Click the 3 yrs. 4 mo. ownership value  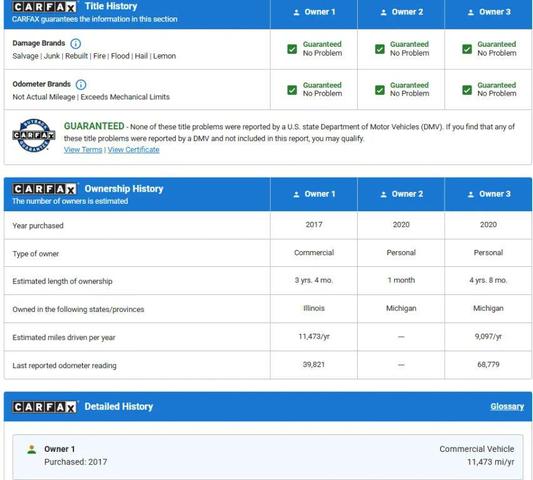point(314,280)
